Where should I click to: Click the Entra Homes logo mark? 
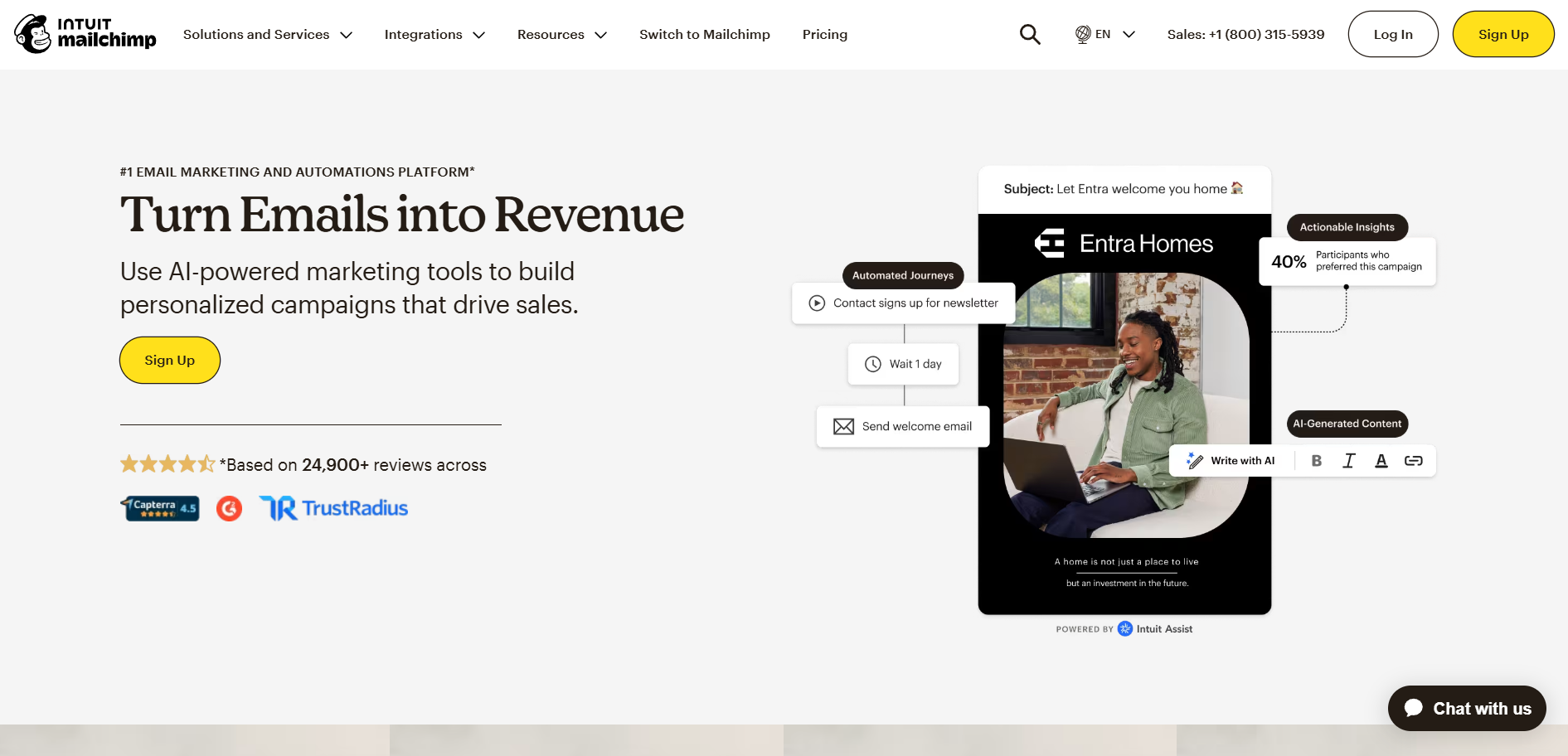1050,244
